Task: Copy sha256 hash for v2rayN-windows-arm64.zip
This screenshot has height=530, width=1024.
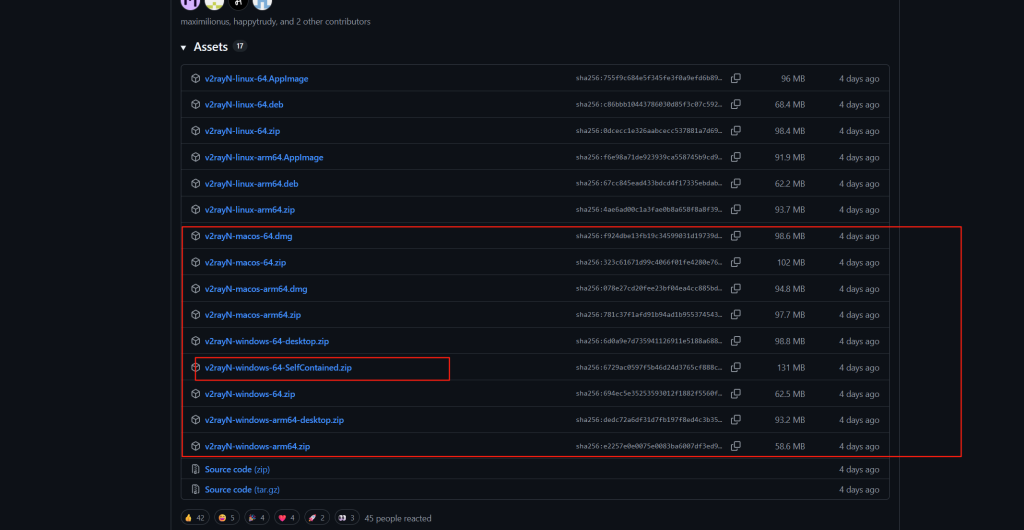Action: coord(735,446)
